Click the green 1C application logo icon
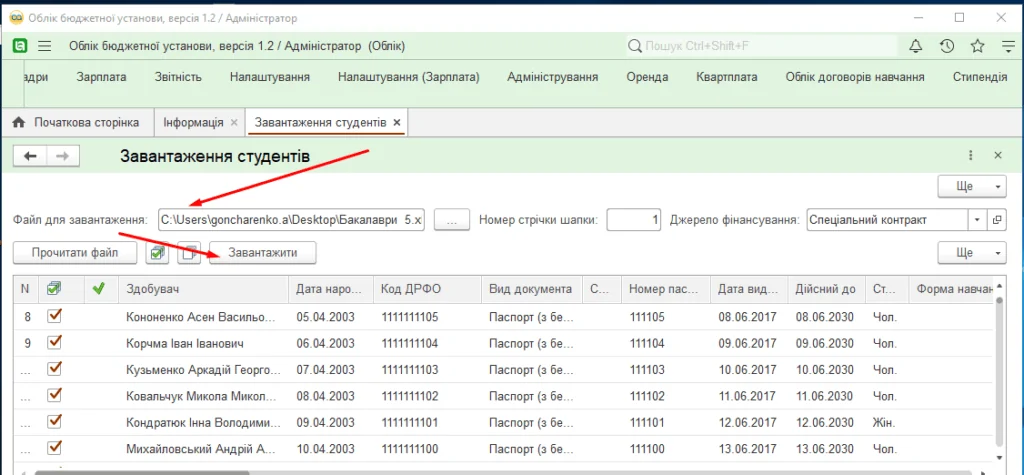This screenshot has height=475, width=1024. point(21,46)
